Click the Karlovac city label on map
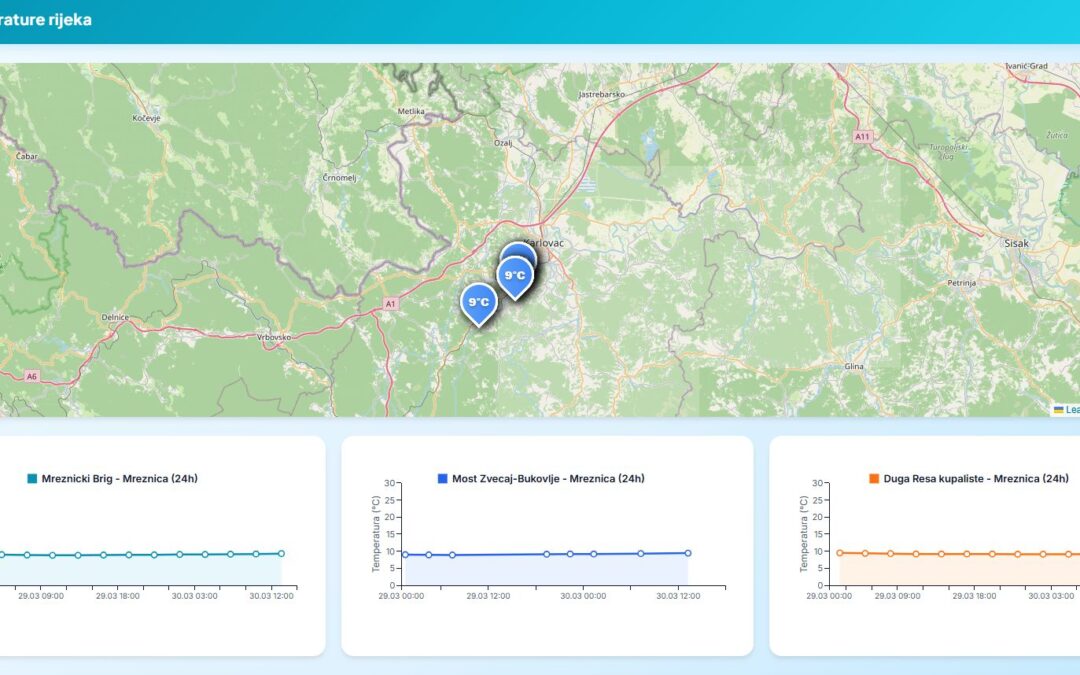 543,243
